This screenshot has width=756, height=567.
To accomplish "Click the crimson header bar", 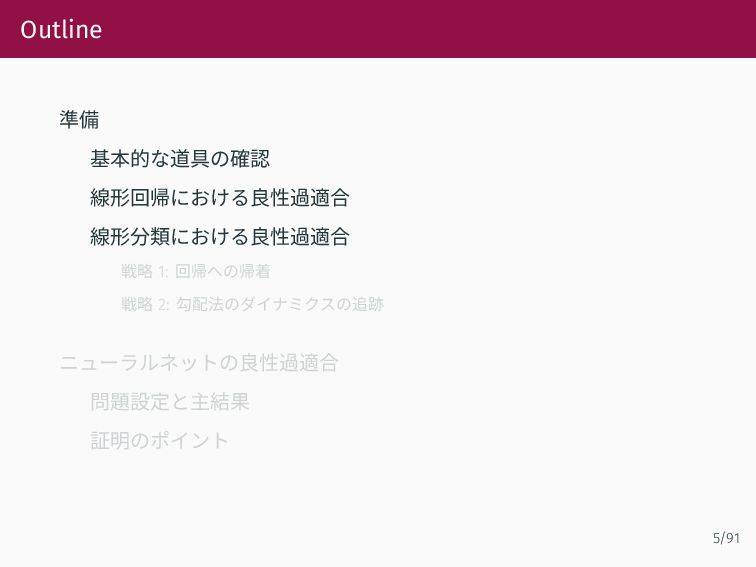I will [378, 29].
